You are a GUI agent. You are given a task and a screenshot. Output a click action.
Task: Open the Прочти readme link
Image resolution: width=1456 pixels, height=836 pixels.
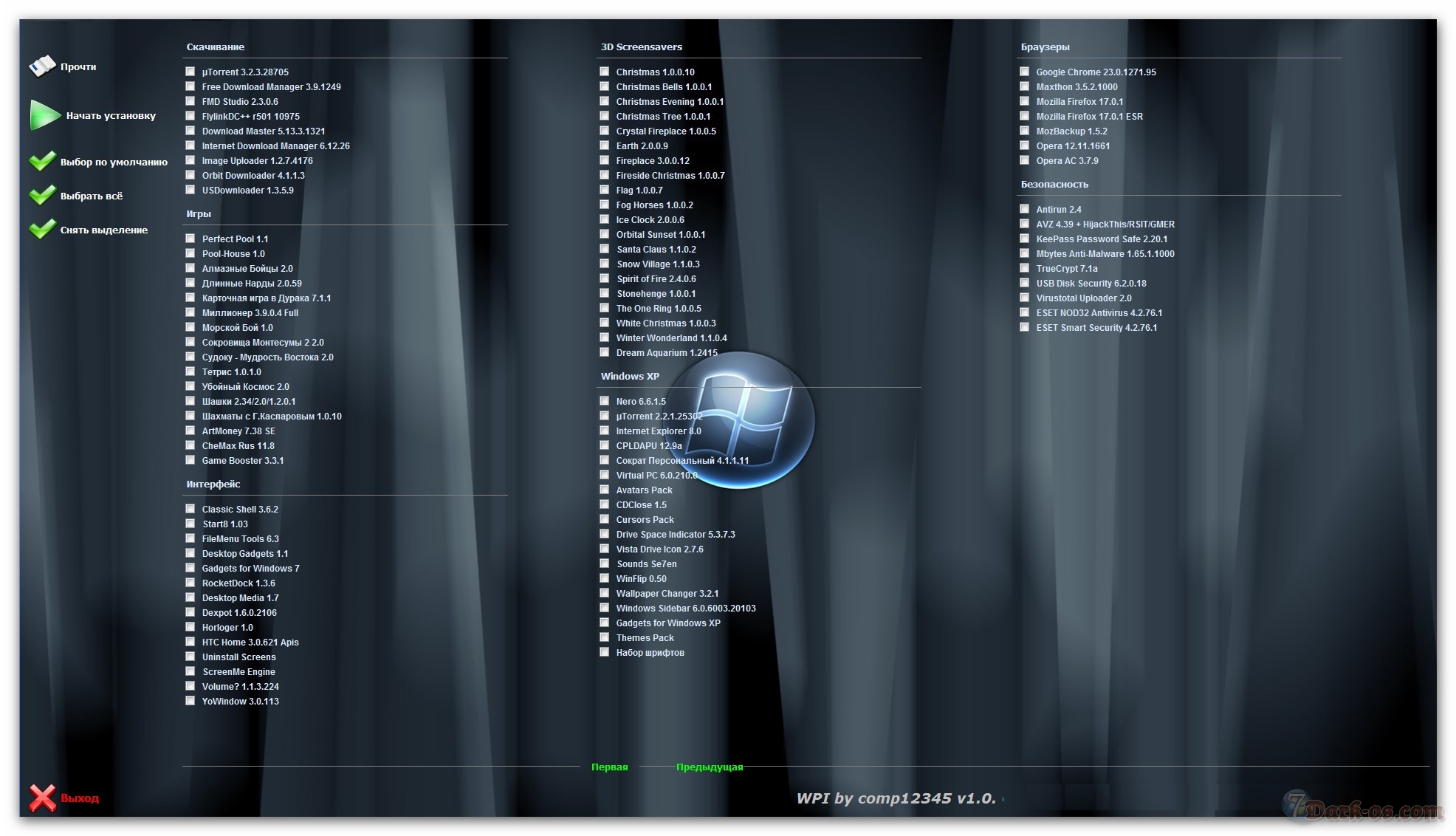[78, 66]
